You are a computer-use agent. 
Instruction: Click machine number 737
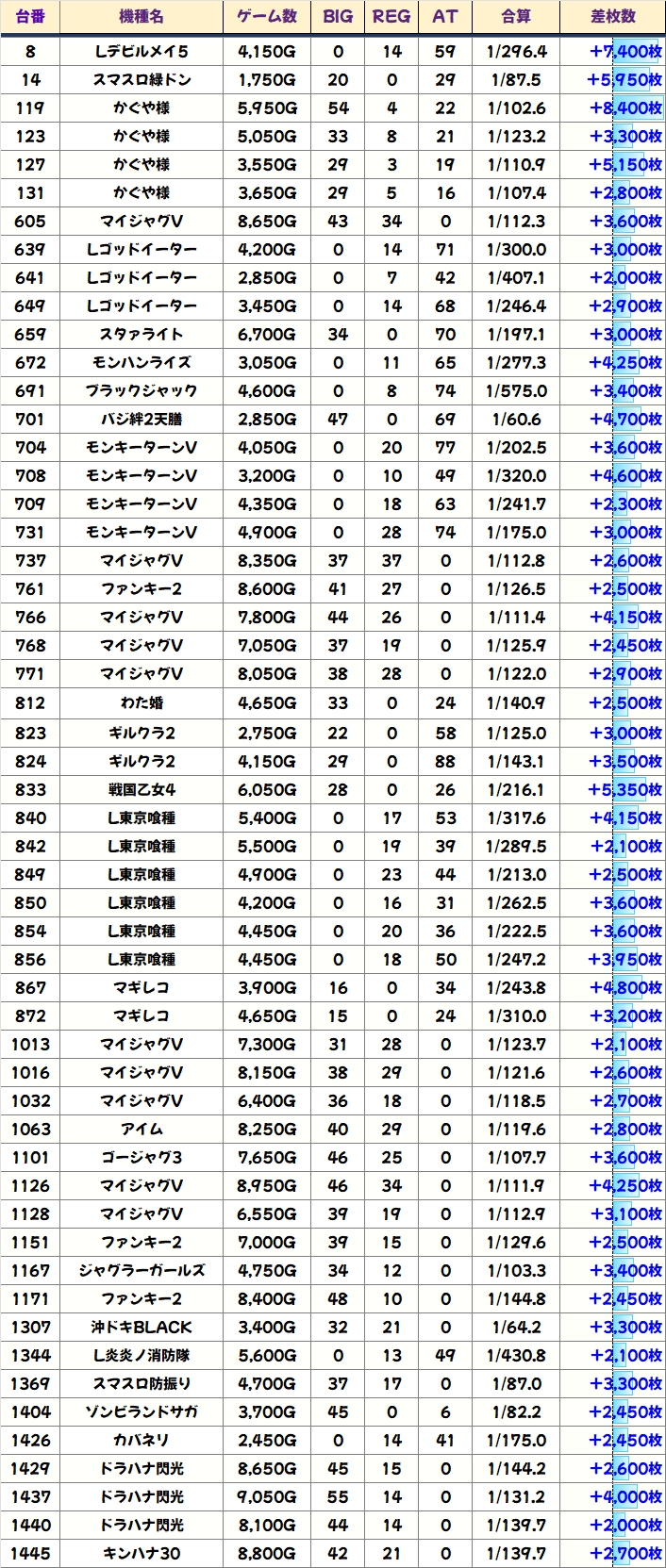coord(30,560)
